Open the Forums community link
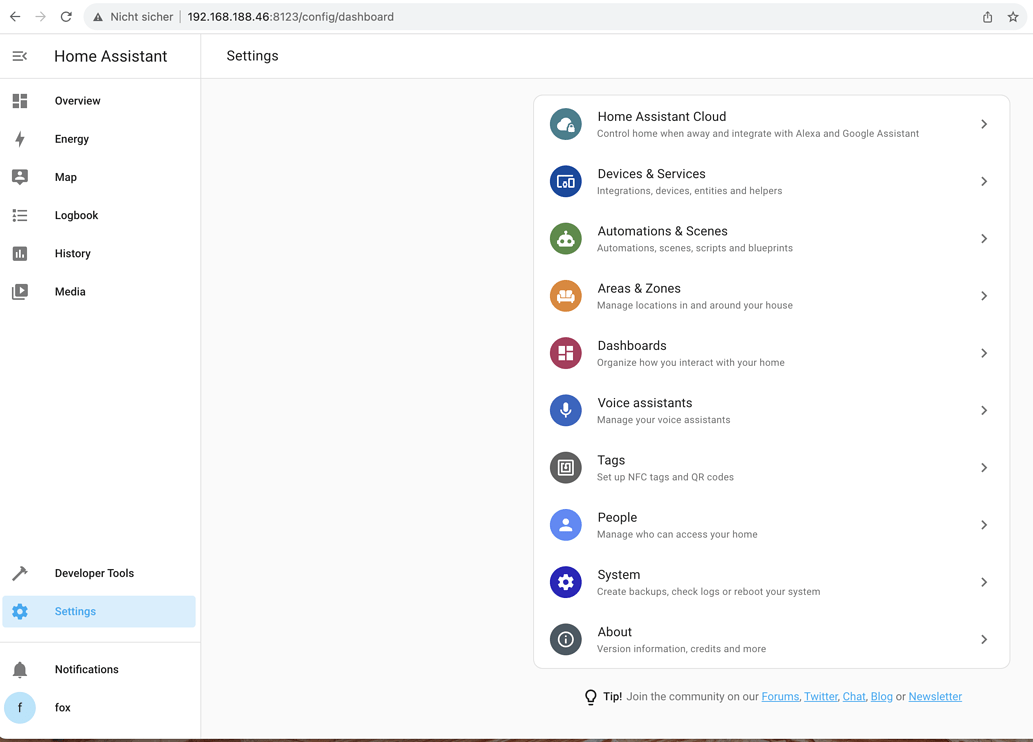This screenshot has width=1033, height=742. 780,696
